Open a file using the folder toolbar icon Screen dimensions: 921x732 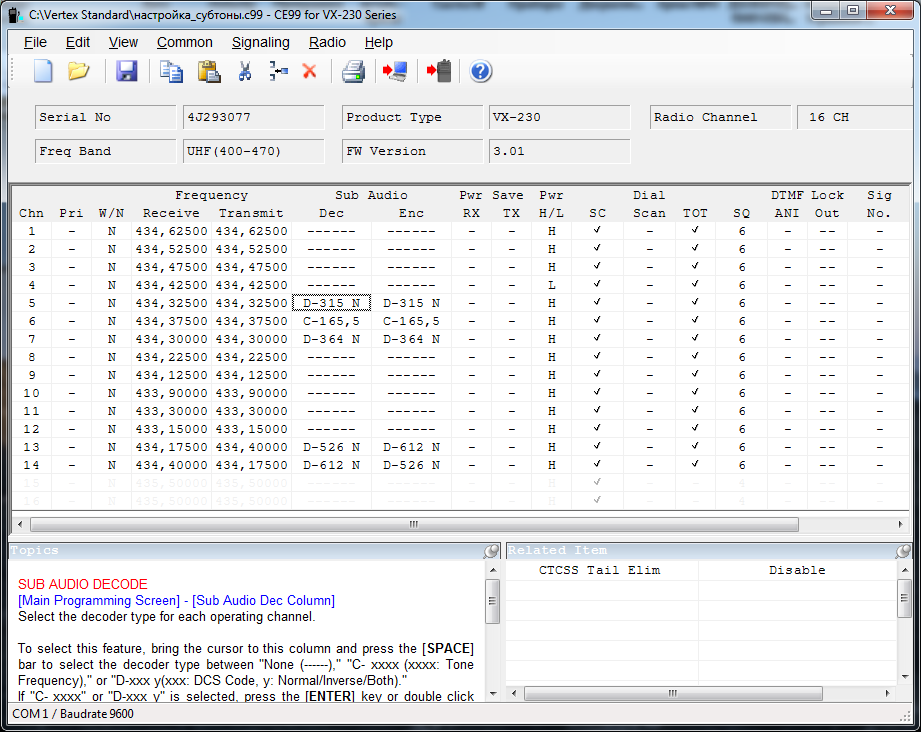tap(78, 72)
